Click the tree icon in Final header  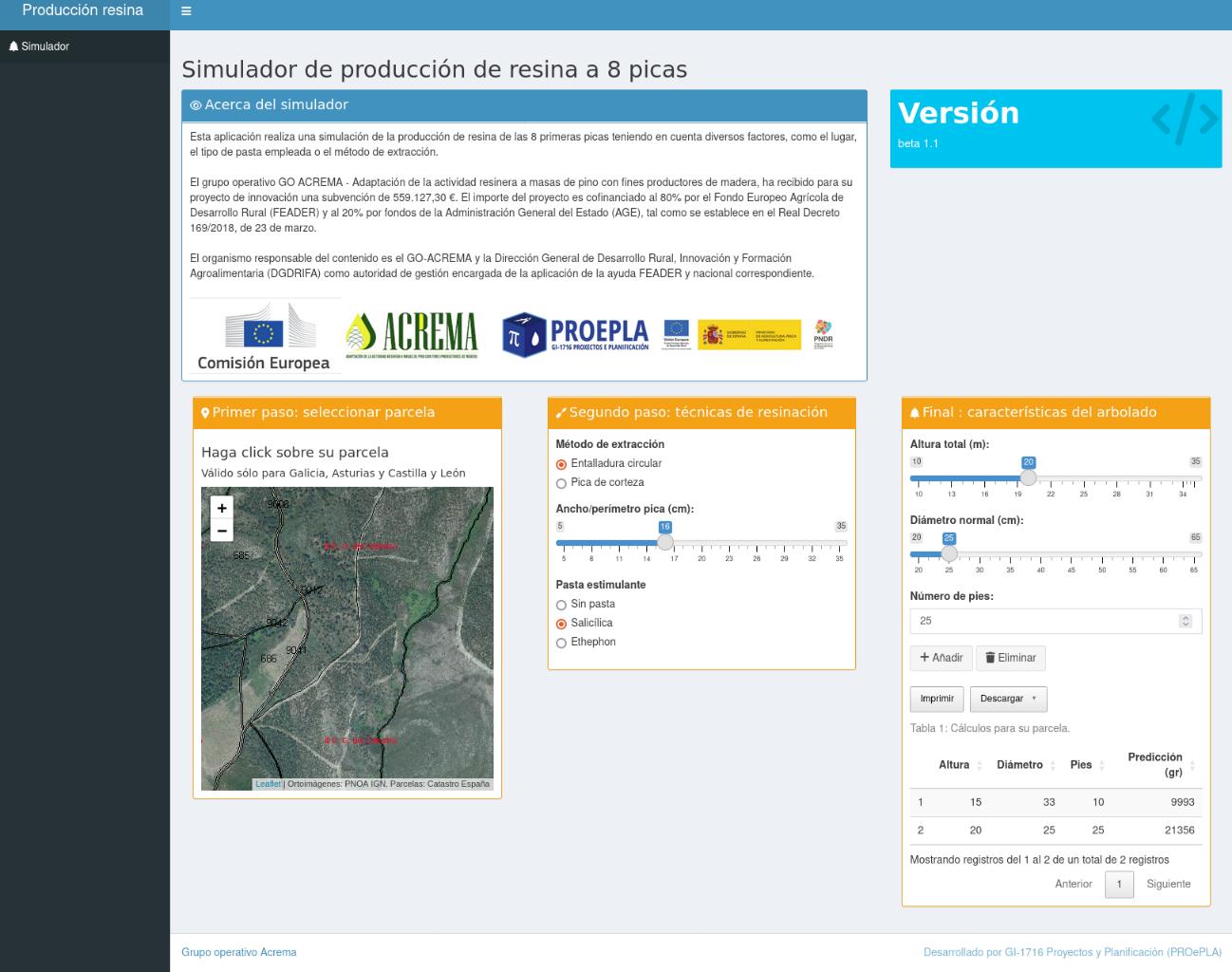[x=915, y=413]
